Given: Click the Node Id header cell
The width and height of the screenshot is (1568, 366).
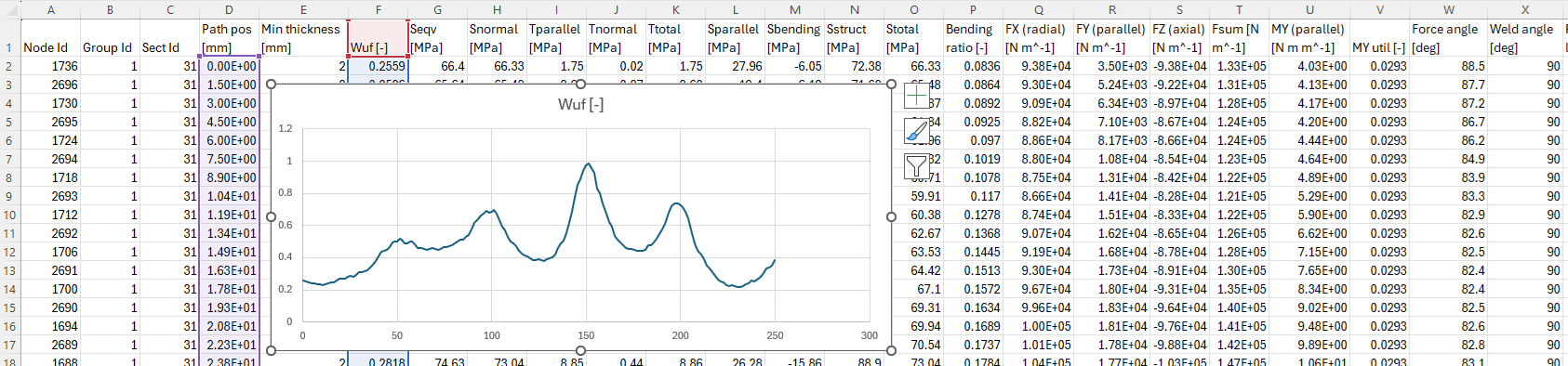Looking at the screenshot, I should tap(50, 38).
